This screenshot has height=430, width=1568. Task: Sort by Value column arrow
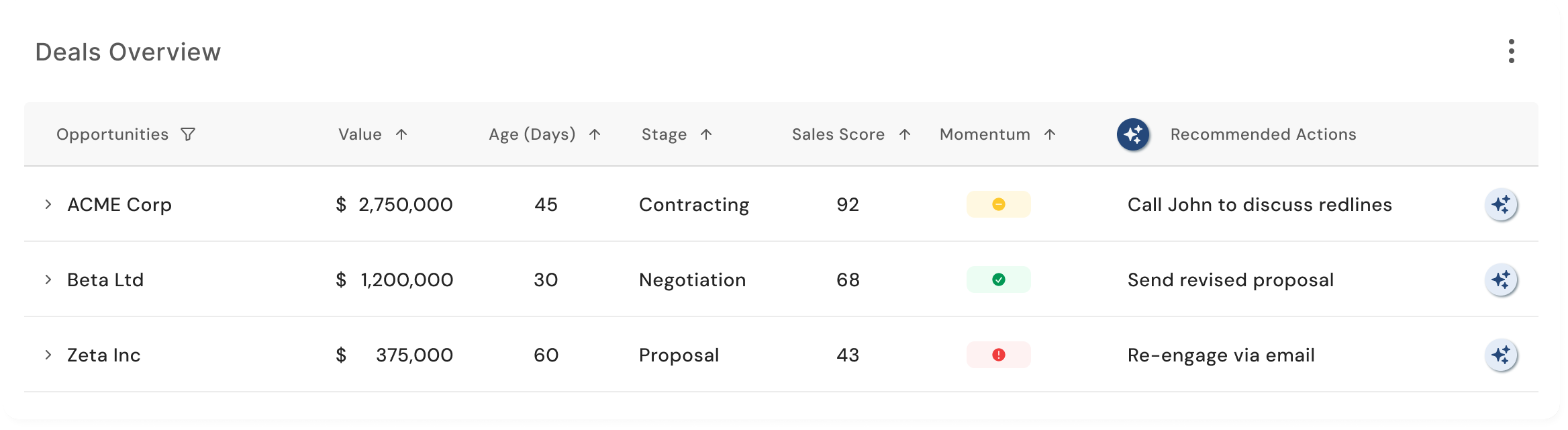[x=401, y=134]
